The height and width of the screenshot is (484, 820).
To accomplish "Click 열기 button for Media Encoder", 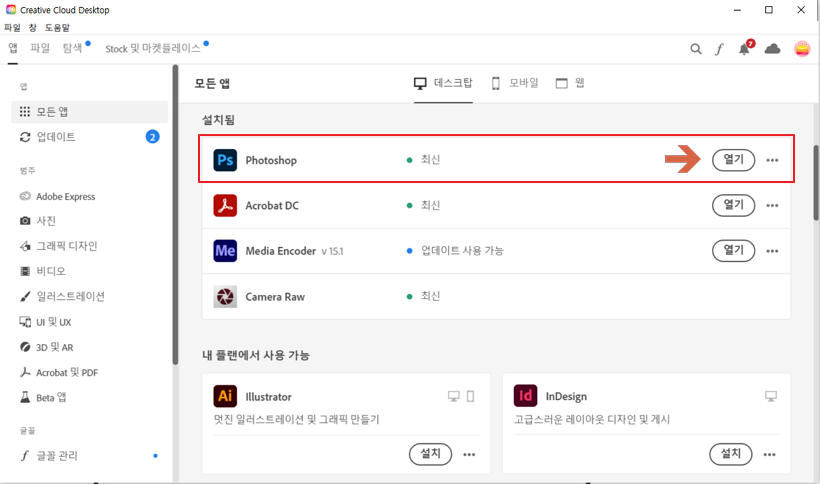I will 733,251.
